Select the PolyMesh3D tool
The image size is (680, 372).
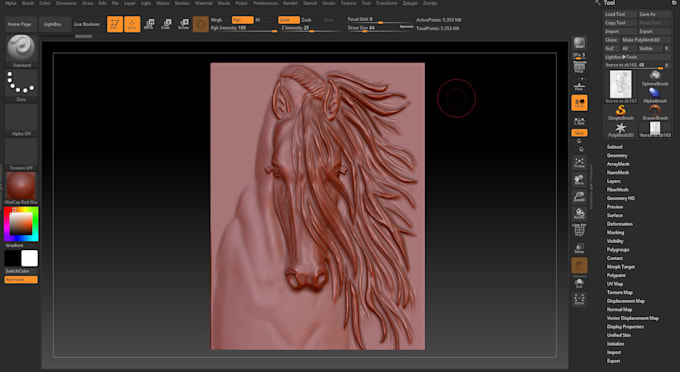[621, 129]
